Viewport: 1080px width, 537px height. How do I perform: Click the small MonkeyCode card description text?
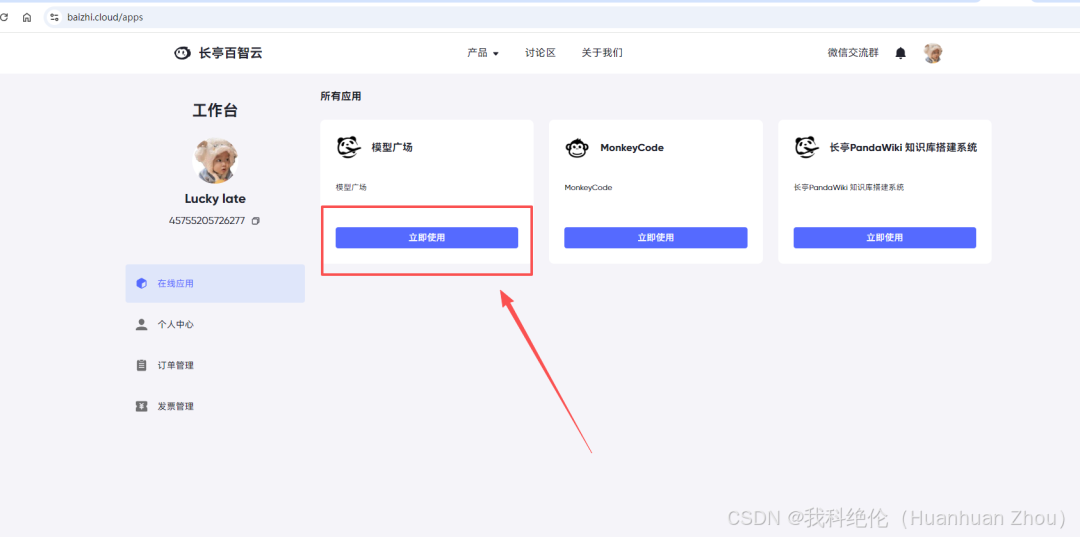click(x=588, y=187)
